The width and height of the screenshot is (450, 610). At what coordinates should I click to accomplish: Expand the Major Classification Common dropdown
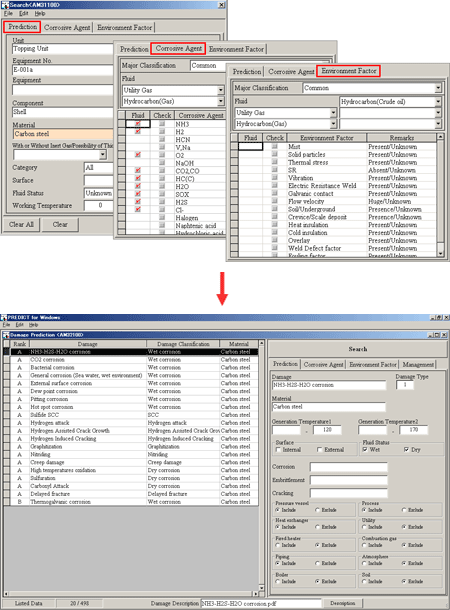[x=438, y=88]
